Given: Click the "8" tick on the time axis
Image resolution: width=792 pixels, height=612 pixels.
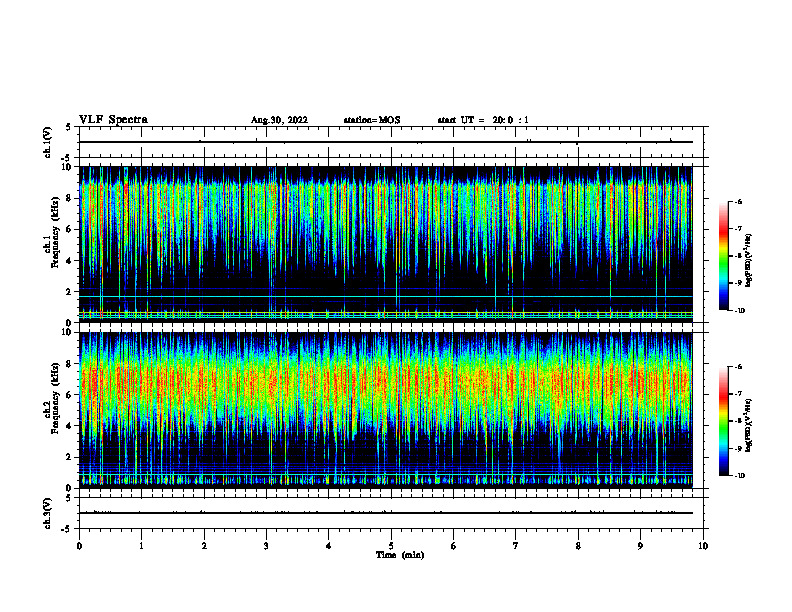Looking at the screenshot, I should coord(578,546).
